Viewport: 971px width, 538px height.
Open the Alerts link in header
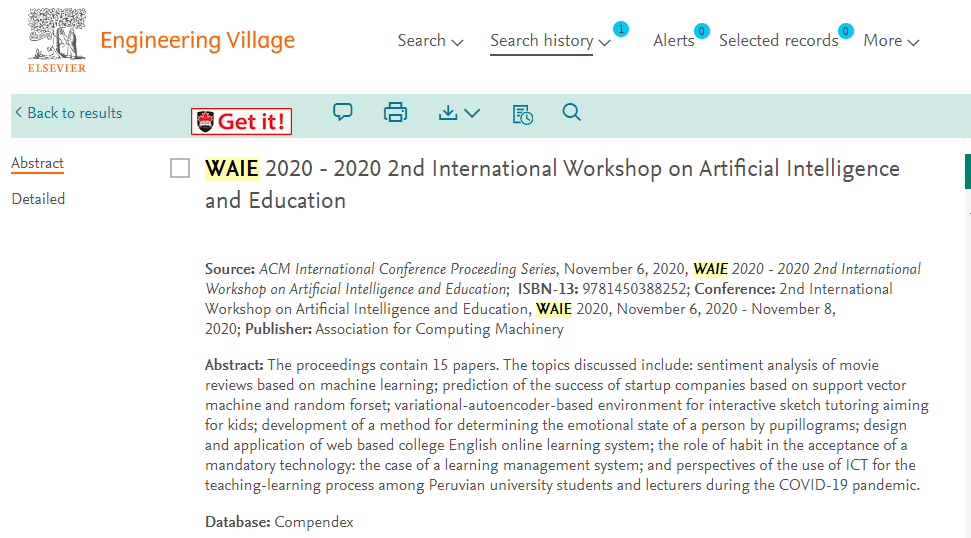coord(673,41)
